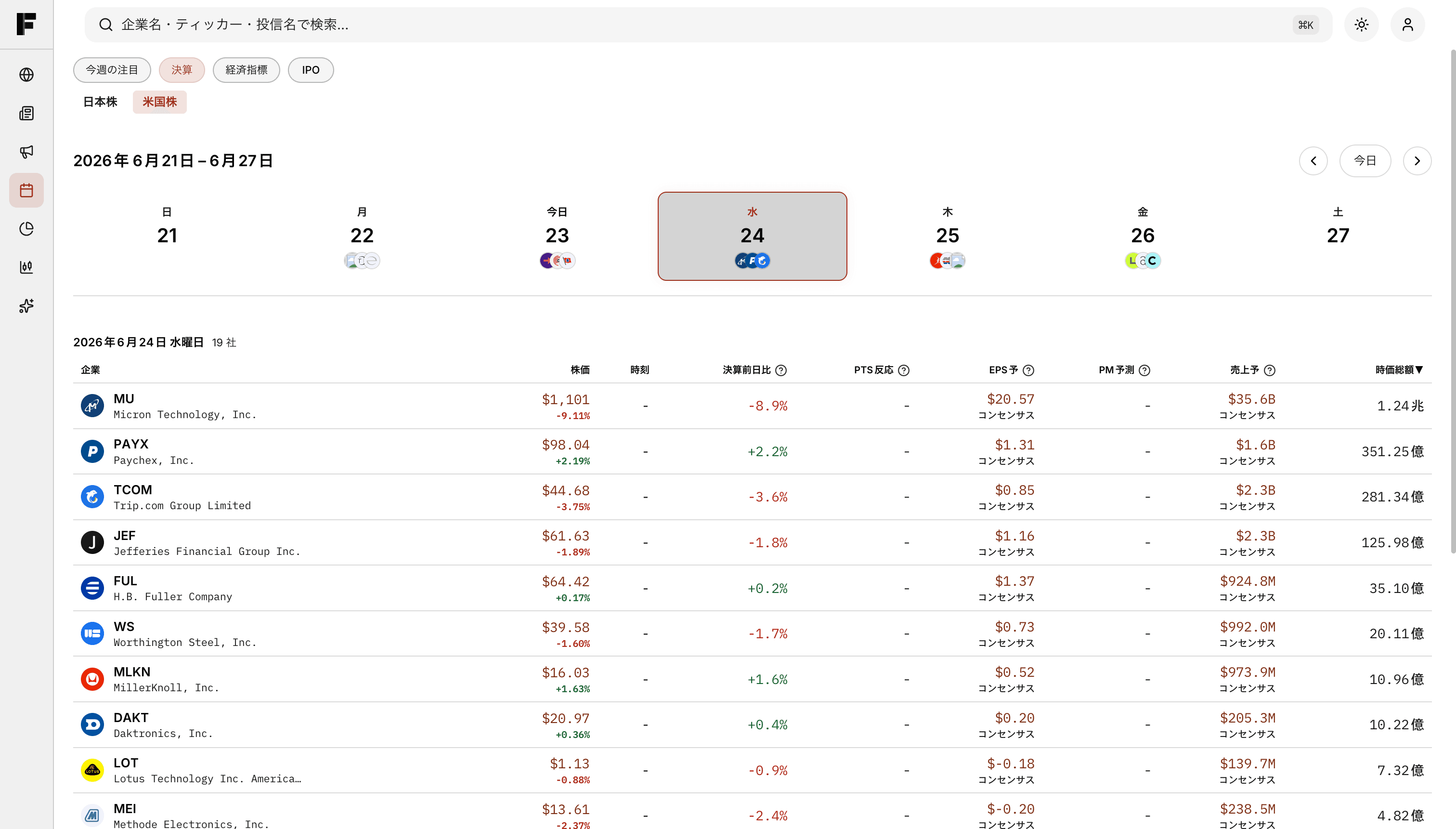Click DAKT pre-earnings change +0.4%
The height and width of the screenshot is (829, 1456).
[767, 725]
